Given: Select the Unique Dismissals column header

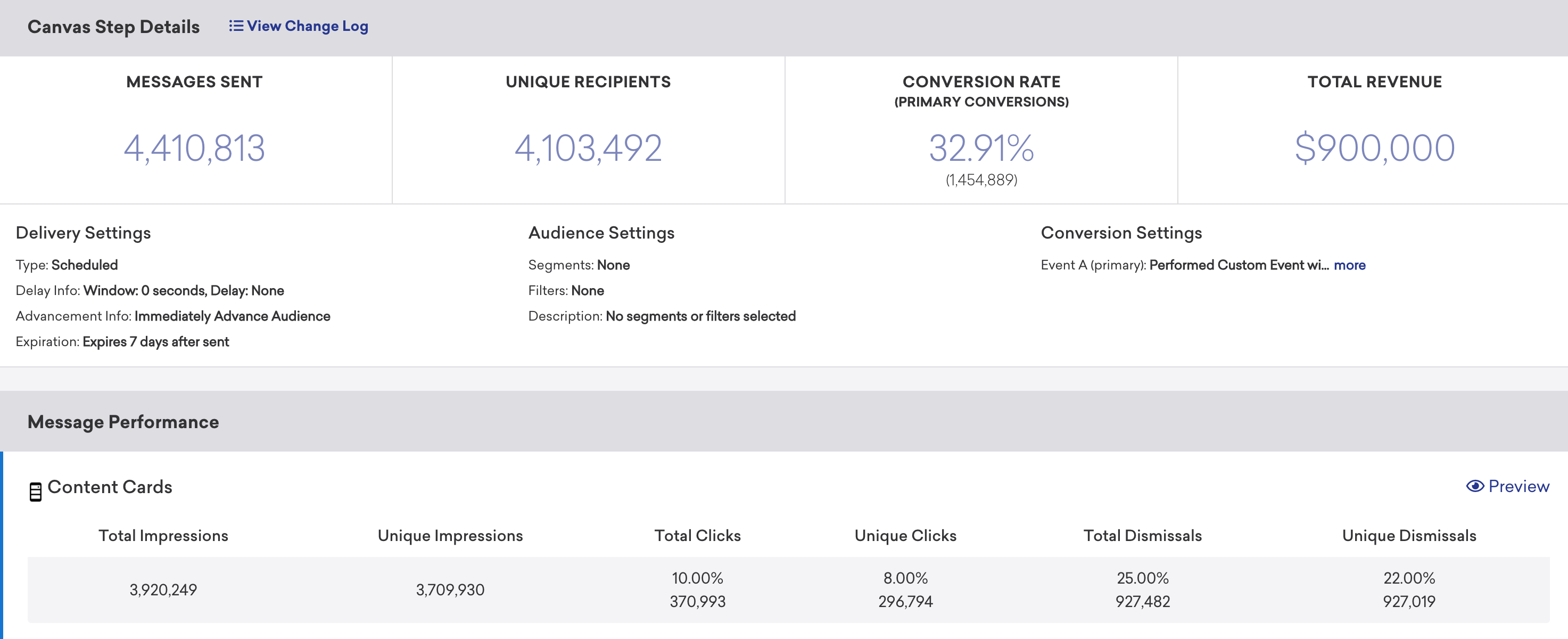Looking at the screenshot, I should [1408, 536].
